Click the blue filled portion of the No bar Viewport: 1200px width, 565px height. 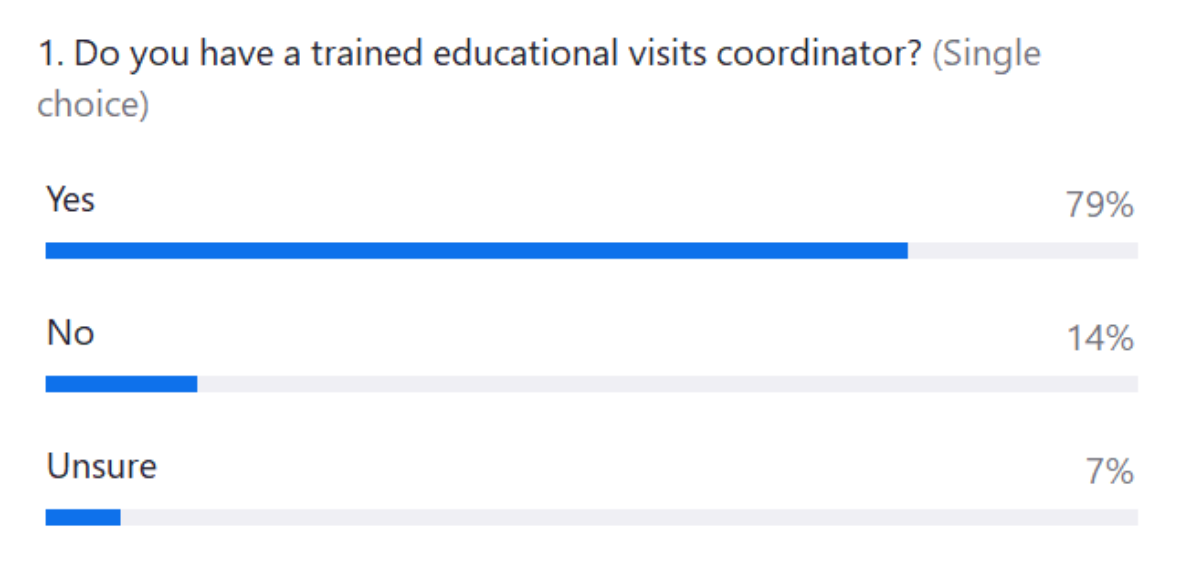point(121,384)
